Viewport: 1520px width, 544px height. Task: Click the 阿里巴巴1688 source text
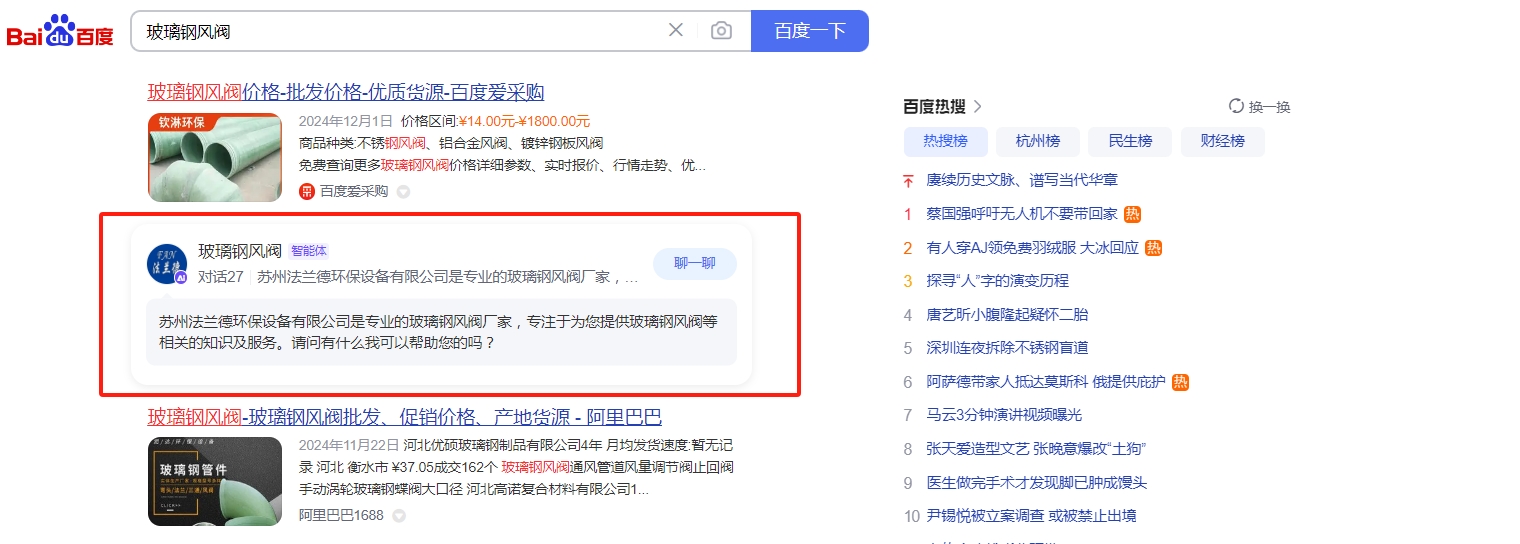click(x=341, y=515)
